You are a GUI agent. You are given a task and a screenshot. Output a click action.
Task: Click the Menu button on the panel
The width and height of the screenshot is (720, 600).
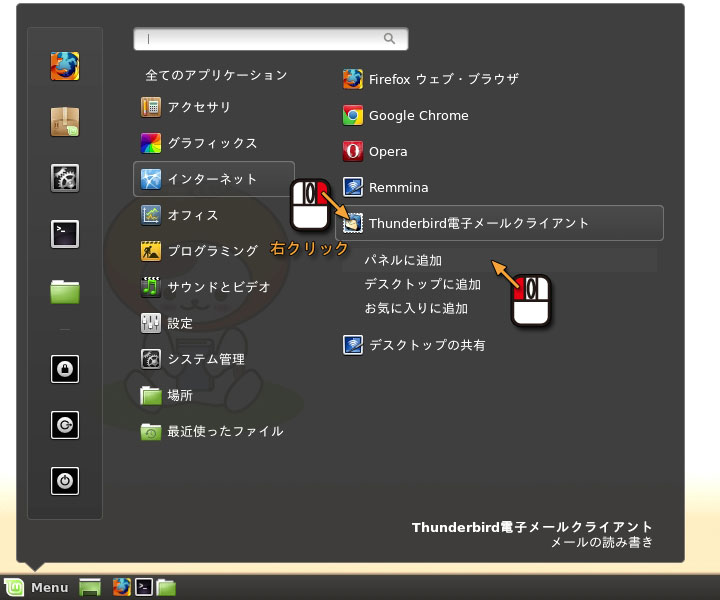point(37,587)
